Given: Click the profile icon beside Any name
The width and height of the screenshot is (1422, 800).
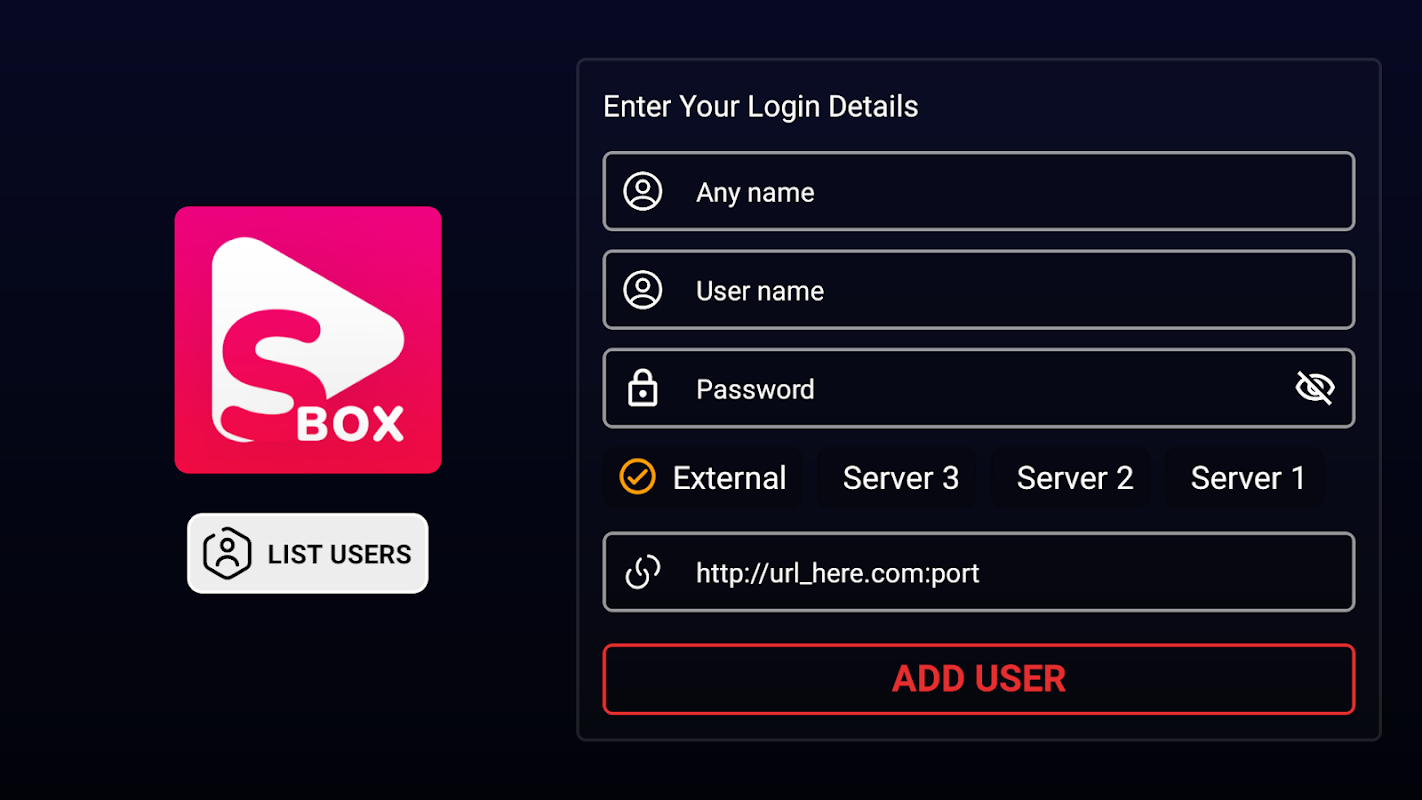Looking at the screenshot, I should point(643,191).
